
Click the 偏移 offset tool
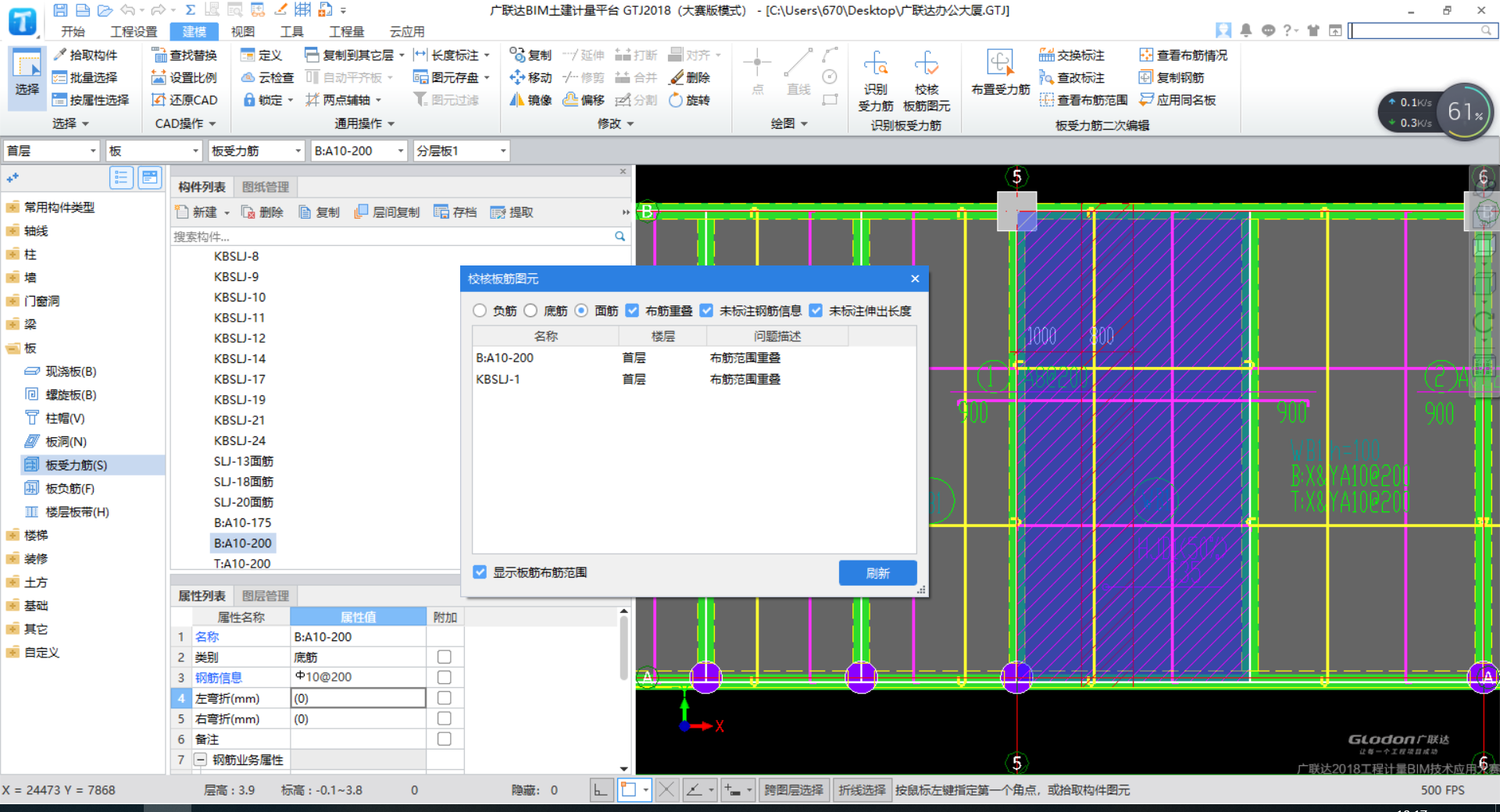click(x=584, y=100)
